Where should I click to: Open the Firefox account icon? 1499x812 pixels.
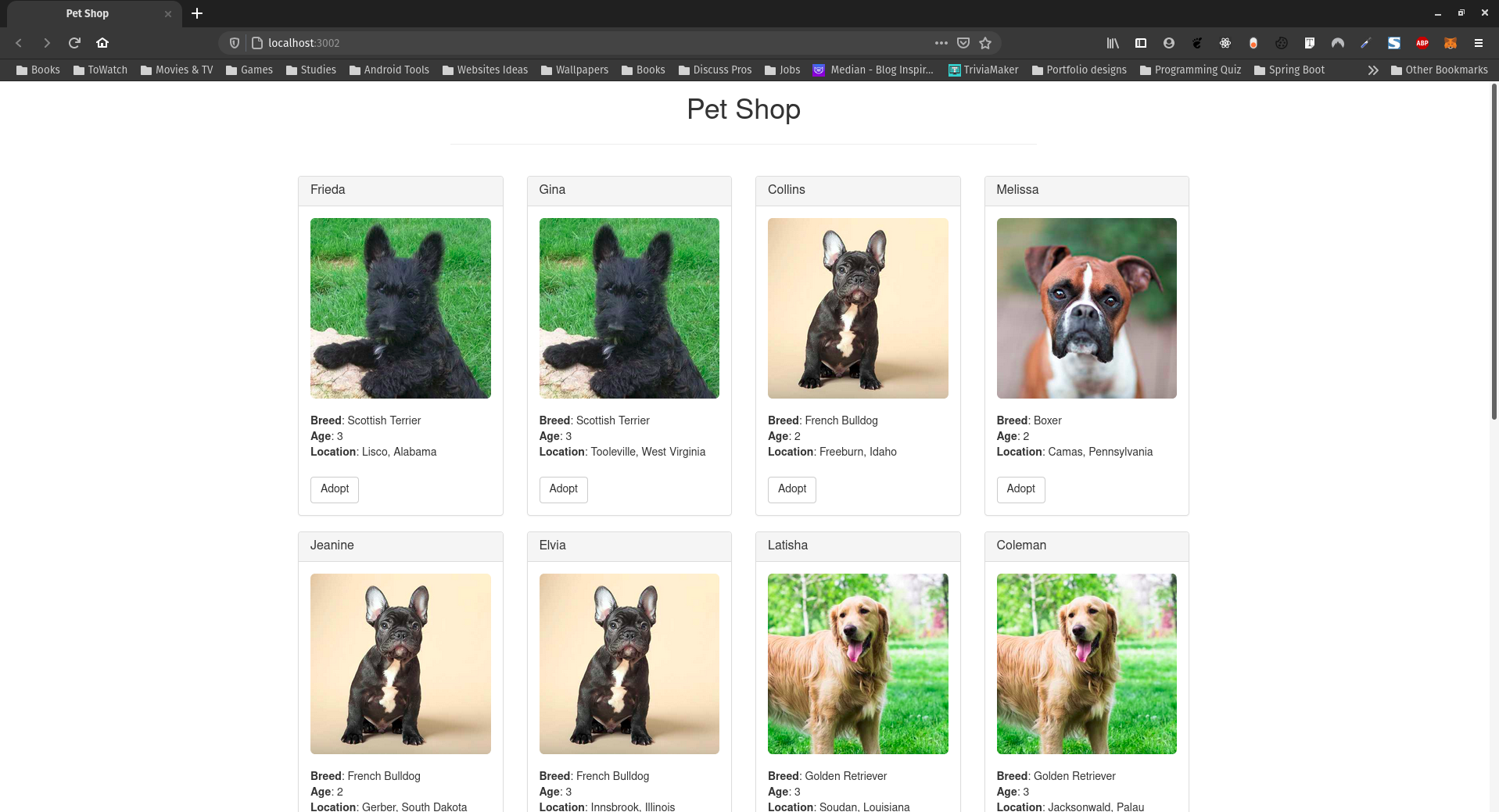pyautogui.click(x=1169, y=43)
